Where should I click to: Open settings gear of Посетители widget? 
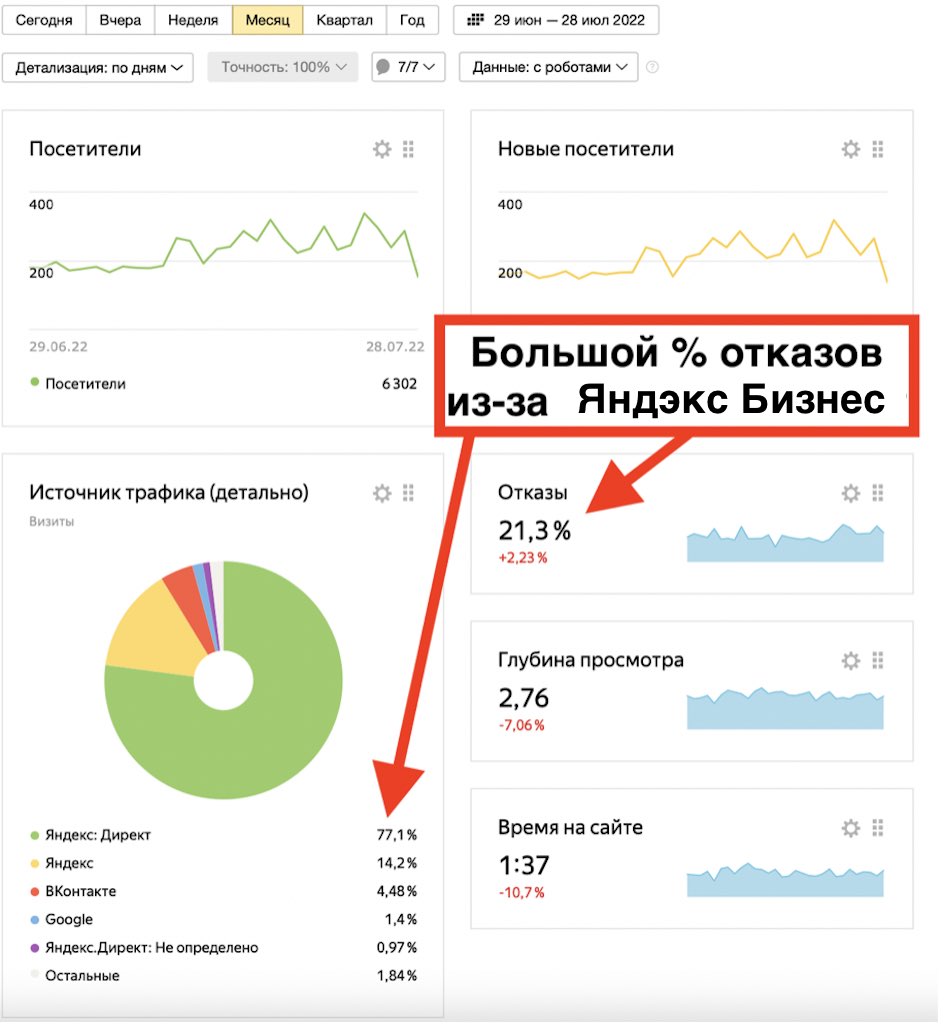pos(383,150)
